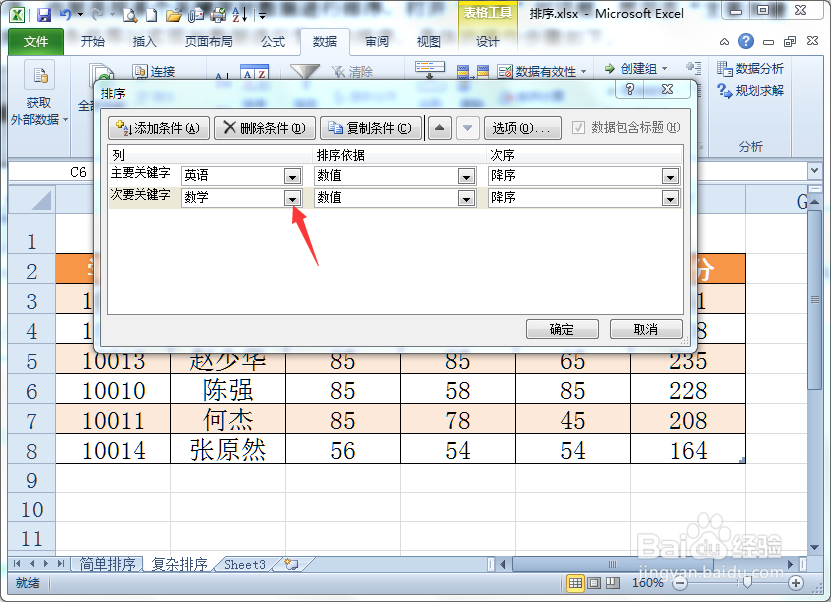This screenshot has height=602, width=831.
Task: Open the Undo history dropdown arrow
Action: (x=81, y=15)
